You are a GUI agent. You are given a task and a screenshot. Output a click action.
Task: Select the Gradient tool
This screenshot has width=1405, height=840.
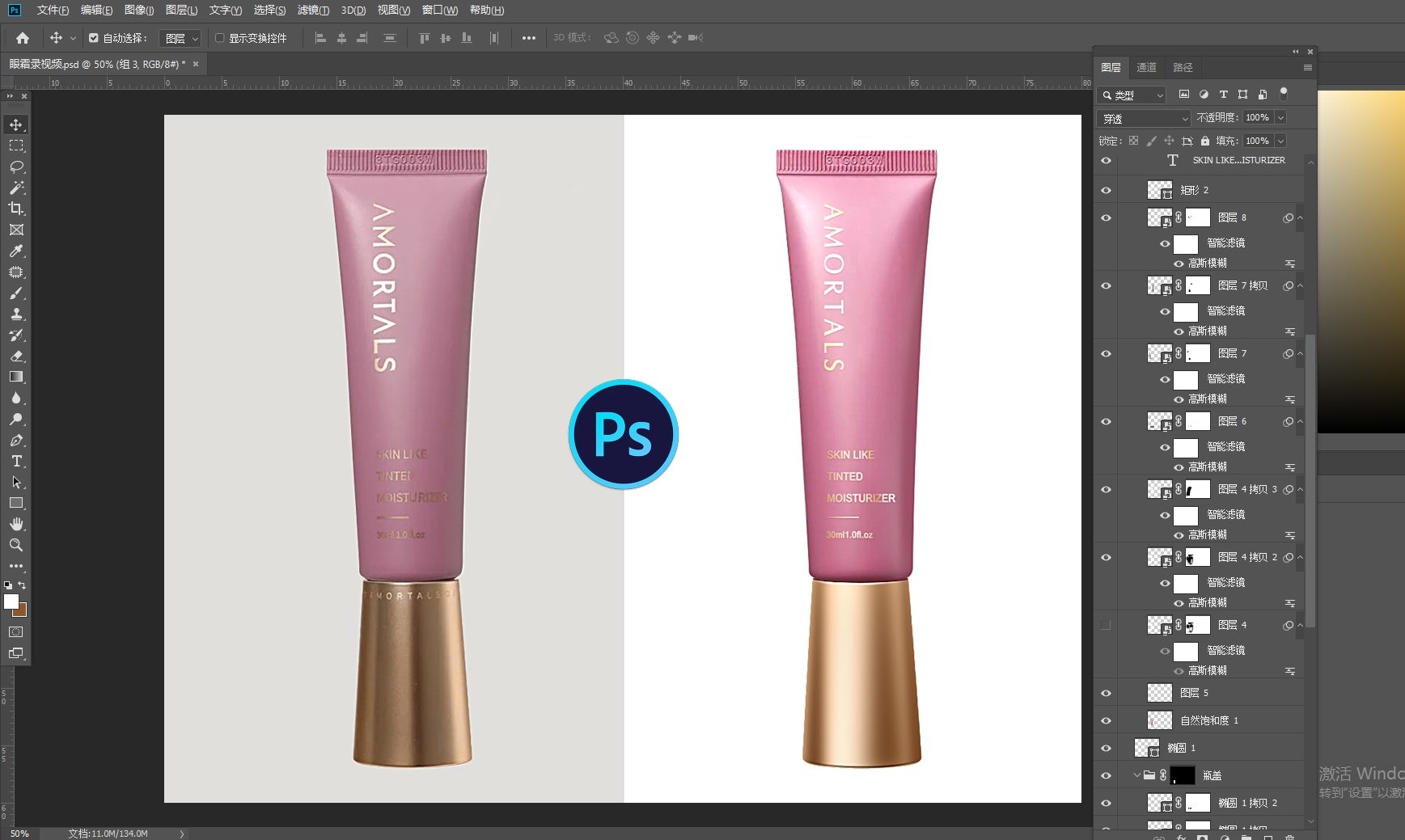point(16,377)
